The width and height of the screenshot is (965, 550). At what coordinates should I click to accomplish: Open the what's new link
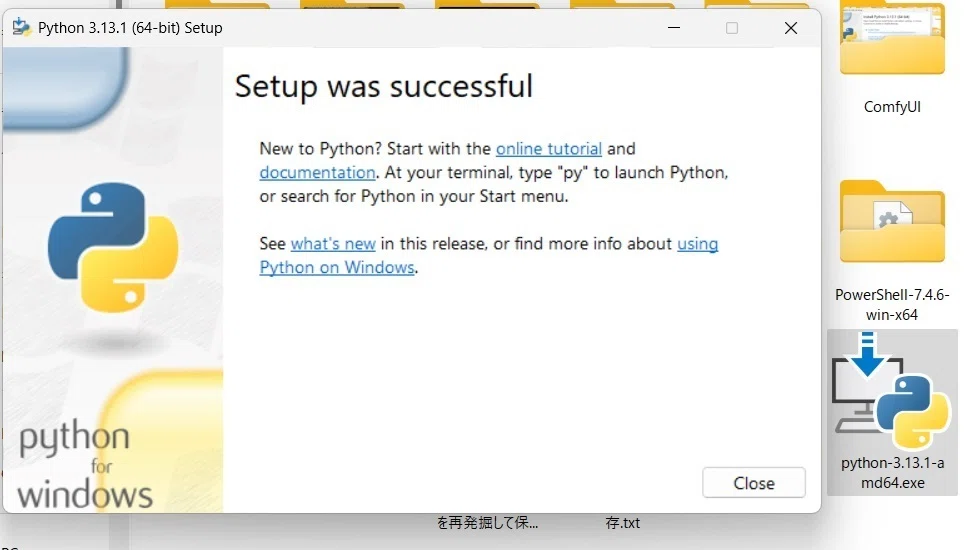click(333, 244)
